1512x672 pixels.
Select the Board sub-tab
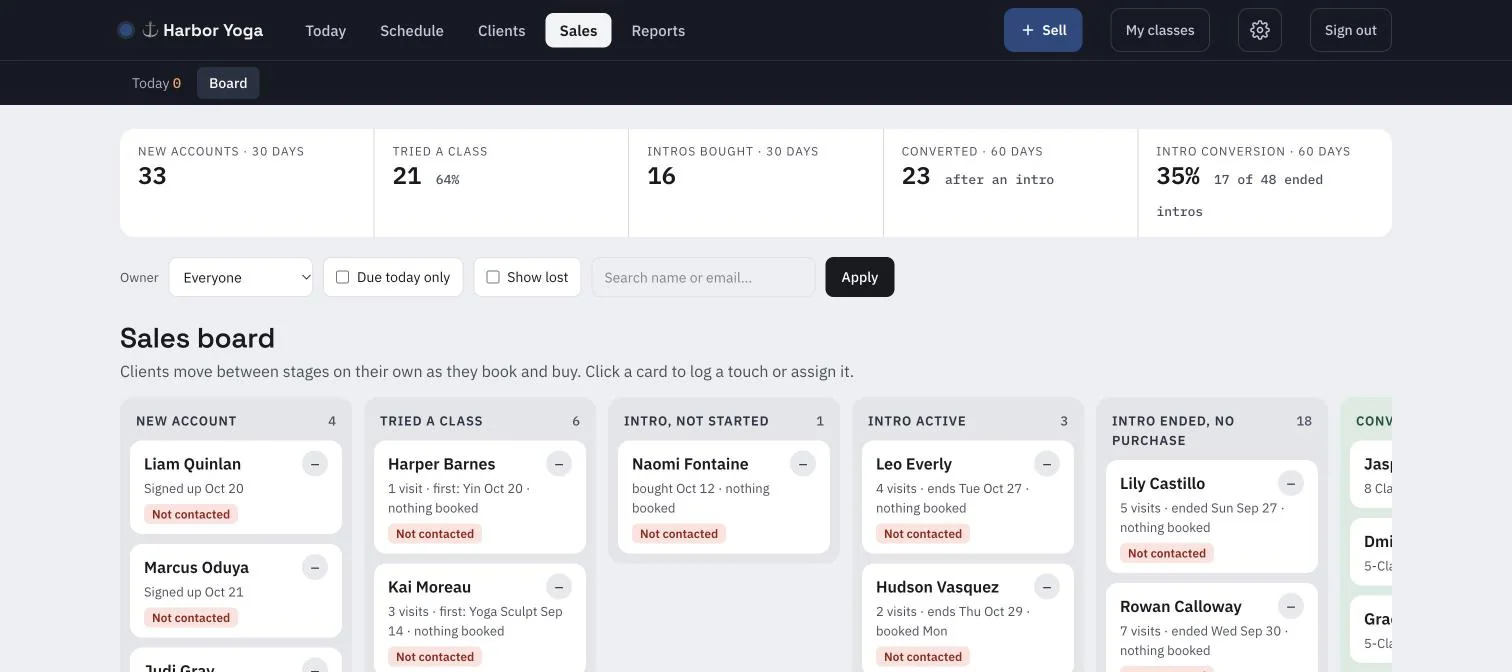point(228,83)
